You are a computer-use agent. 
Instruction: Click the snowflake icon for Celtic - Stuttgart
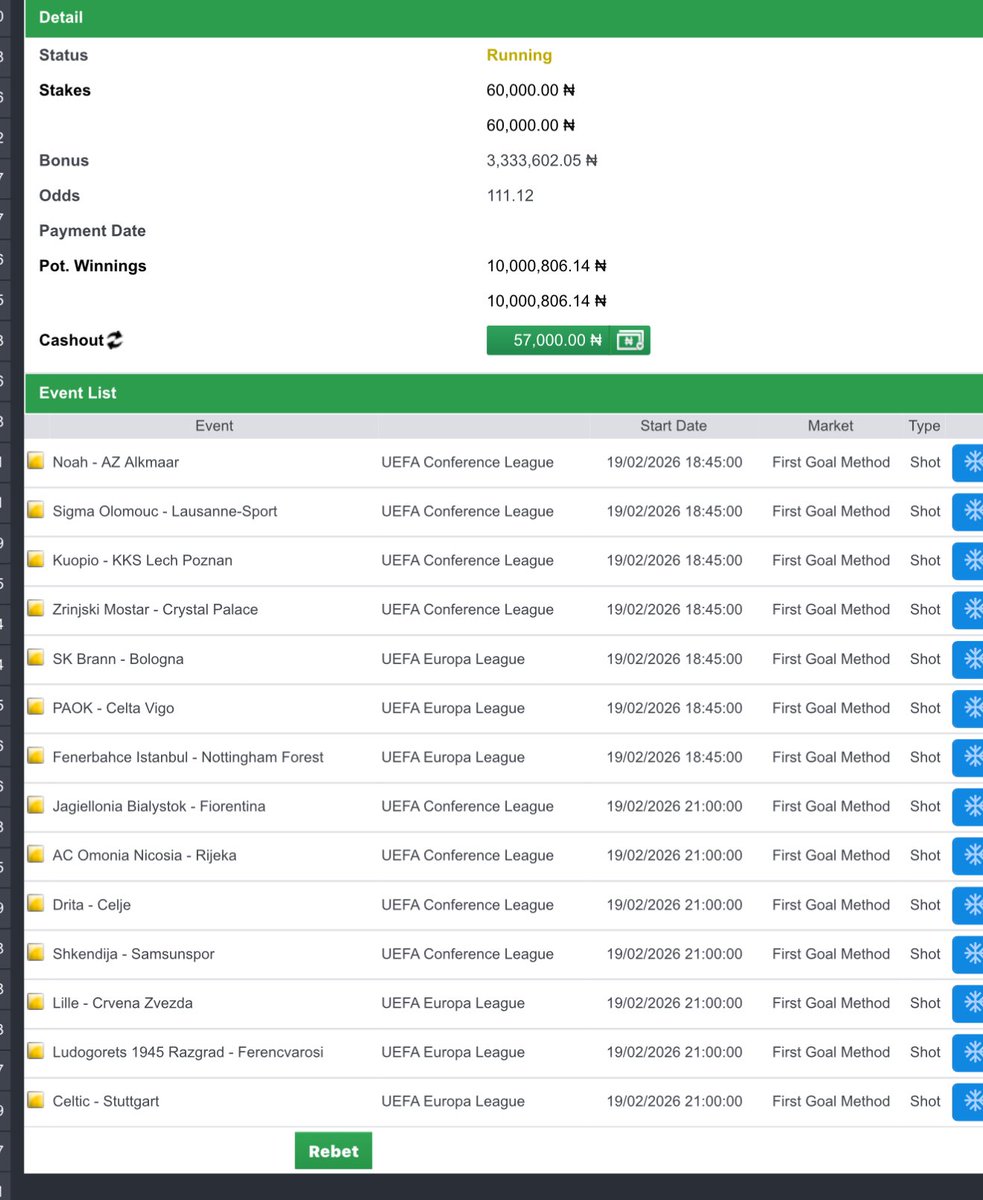[972, 1101]
